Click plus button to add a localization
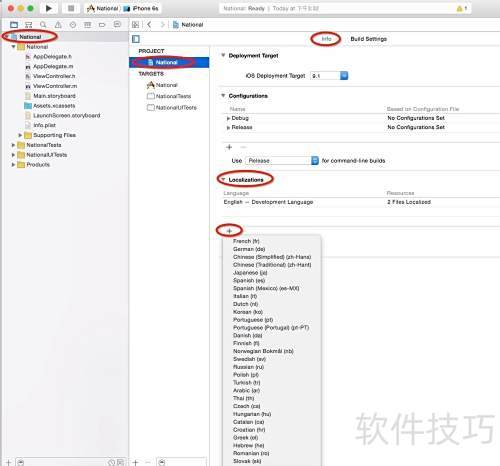This screenshot has height=466, width=500. coord(229,231)
